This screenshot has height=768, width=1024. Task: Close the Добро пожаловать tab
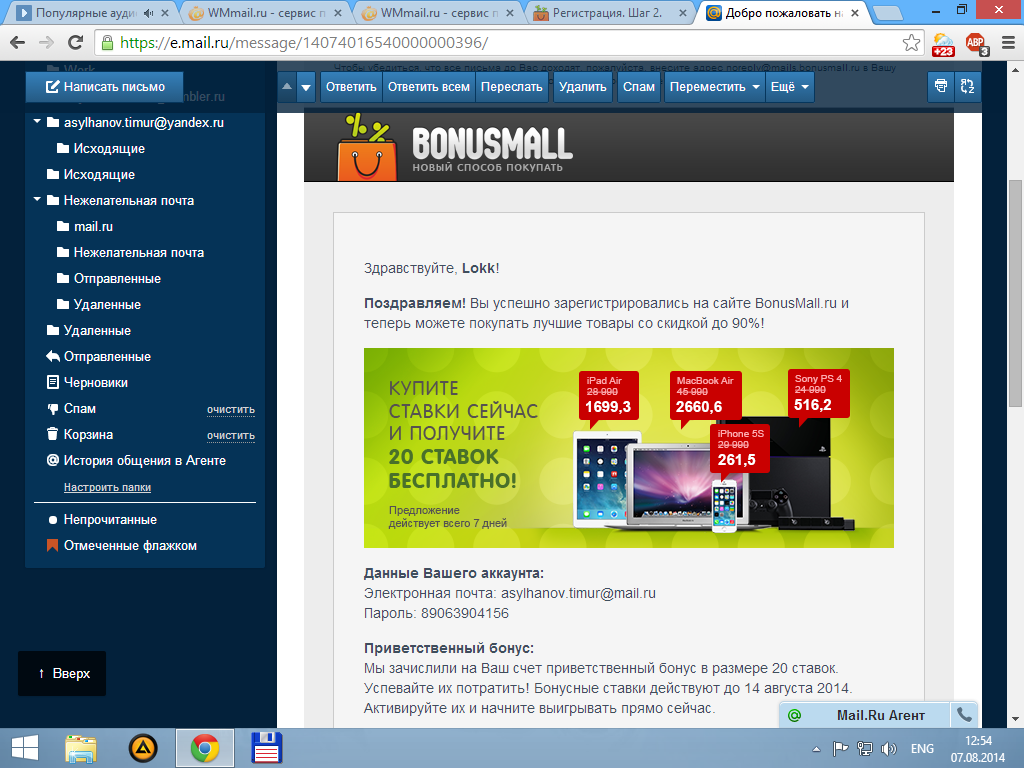[855, 12]
